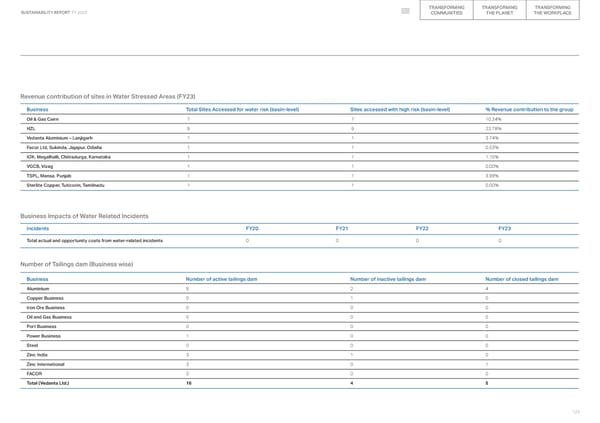The height and width of the screenshot is (423, 600).
Task: Select the 'IOK, Megalhalli, Chitradurga, Karnataka' row label
Action: [68, 157]
